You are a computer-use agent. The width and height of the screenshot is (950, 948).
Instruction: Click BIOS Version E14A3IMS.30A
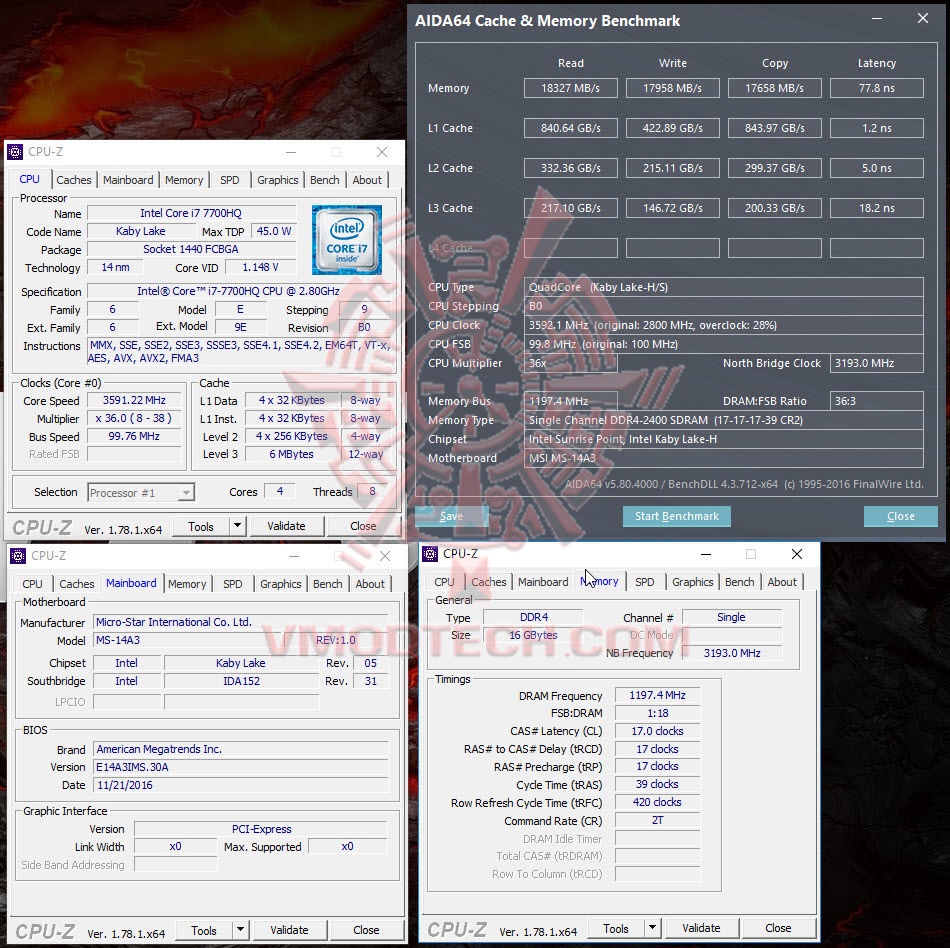[x=241, y=767]
